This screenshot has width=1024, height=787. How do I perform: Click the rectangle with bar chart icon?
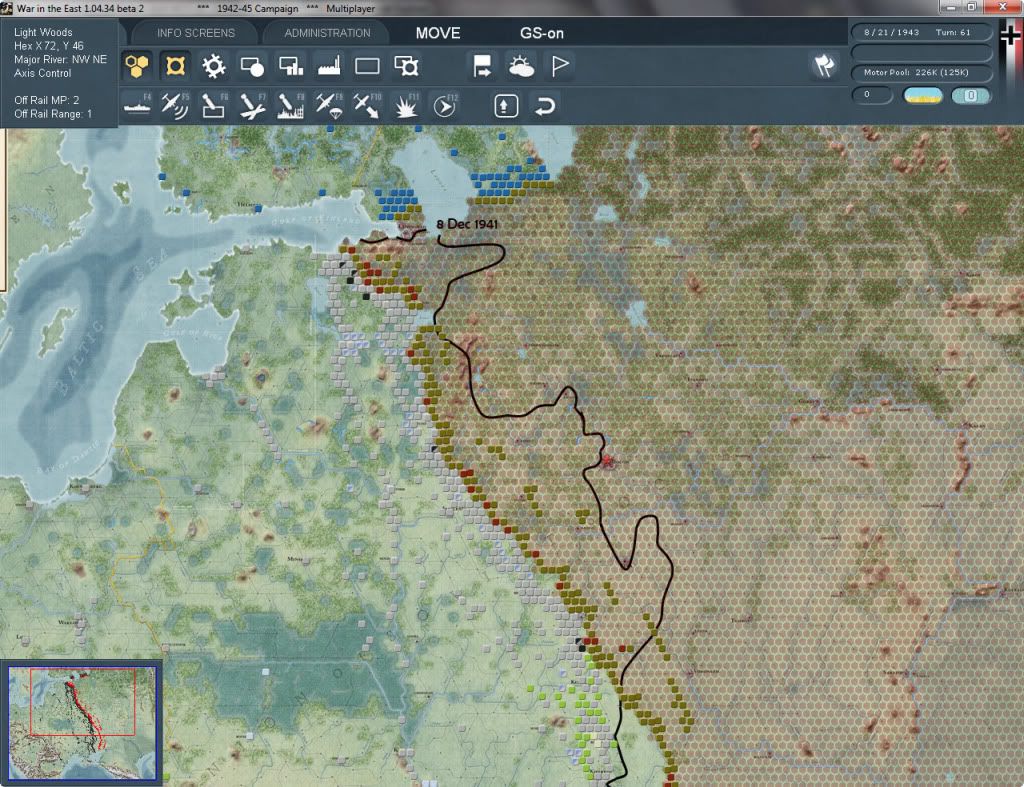291,66
